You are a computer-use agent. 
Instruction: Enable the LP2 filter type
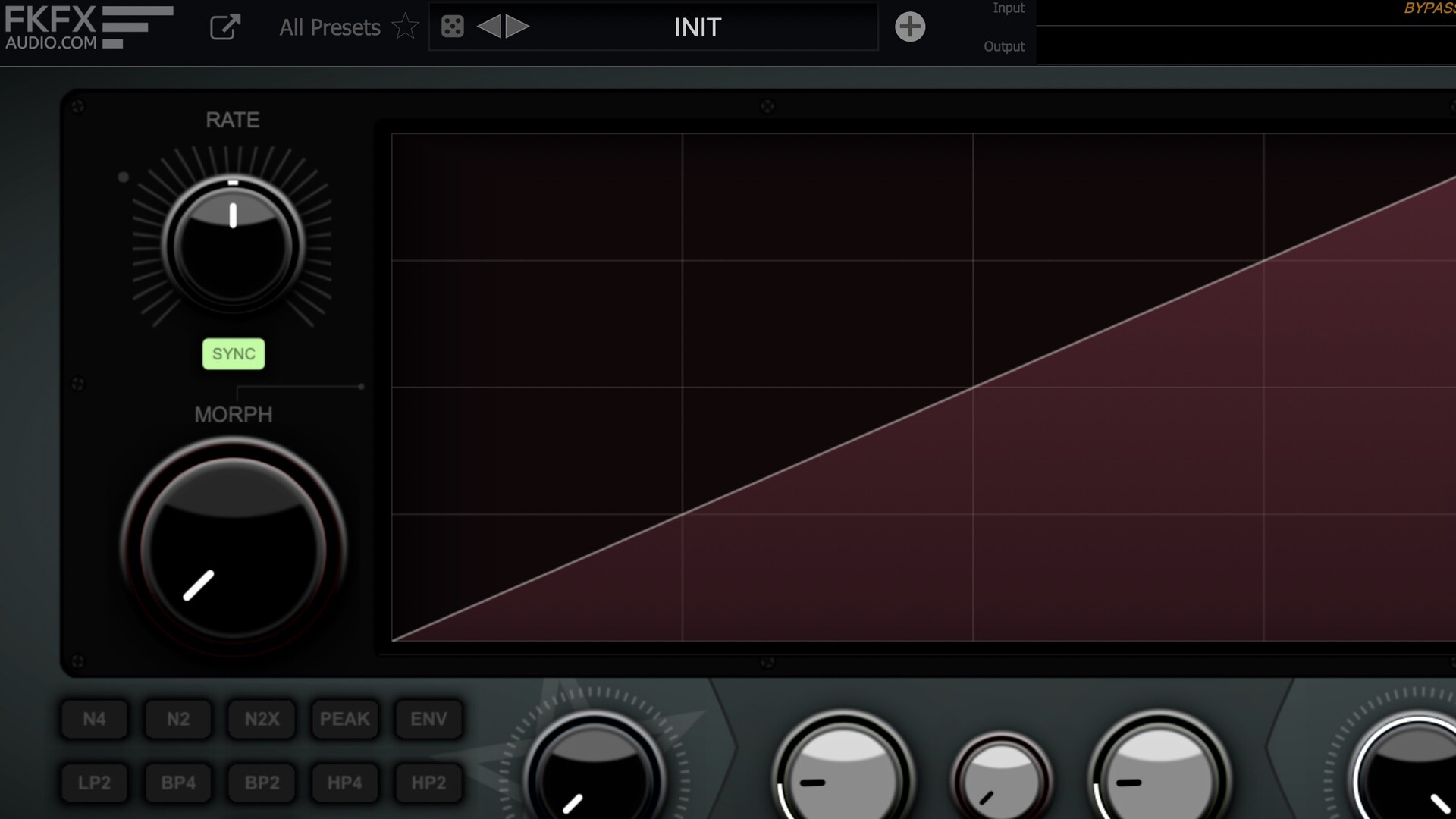pos(95,783)
